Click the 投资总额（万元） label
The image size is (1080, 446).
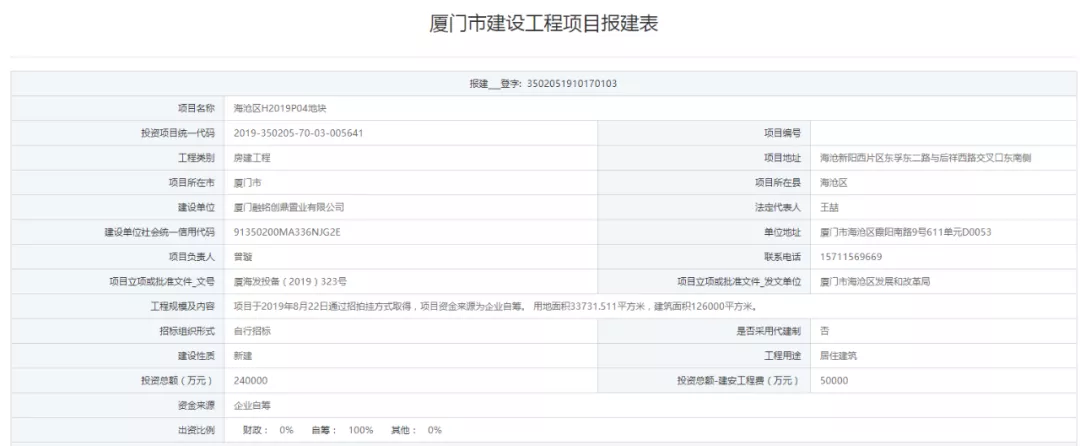[177, 381]
